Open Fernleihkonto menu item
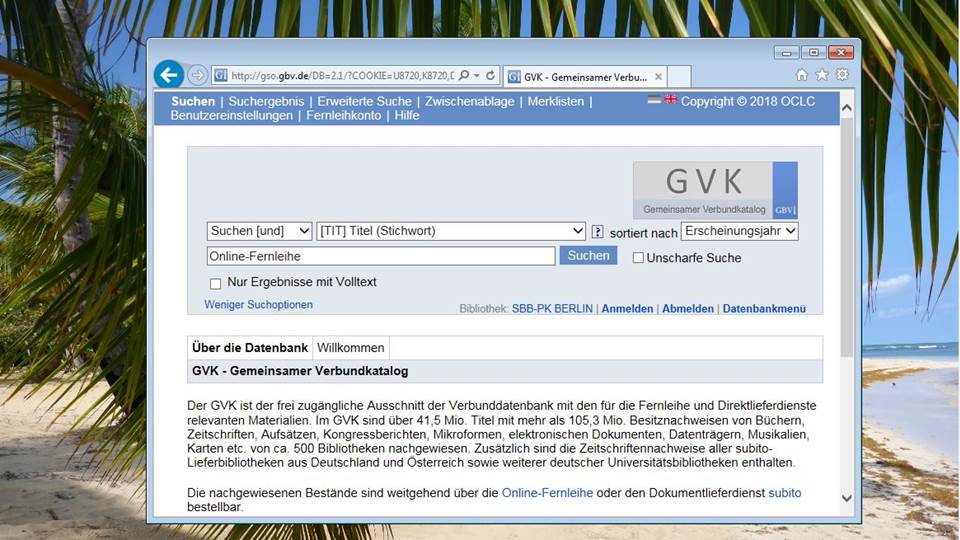960x540 pixels. 343,116
